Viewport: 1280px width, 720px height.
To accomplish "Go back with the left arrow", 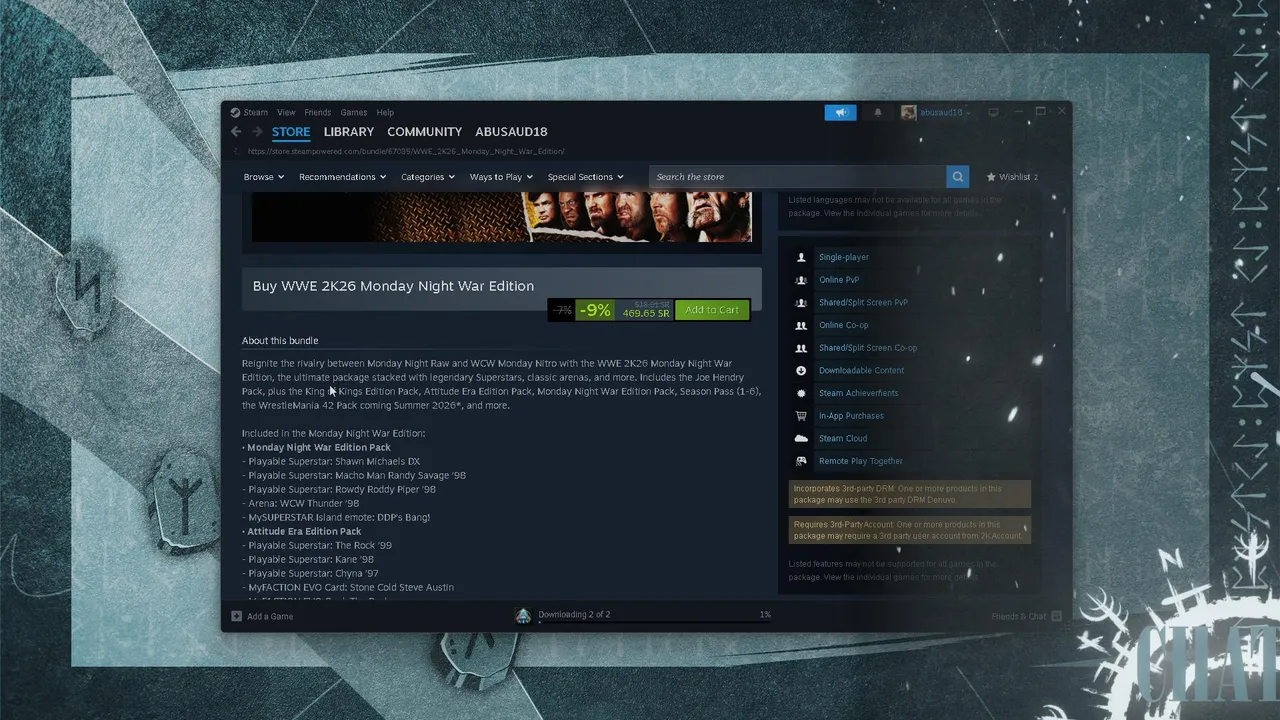I will tap(236, 132).
